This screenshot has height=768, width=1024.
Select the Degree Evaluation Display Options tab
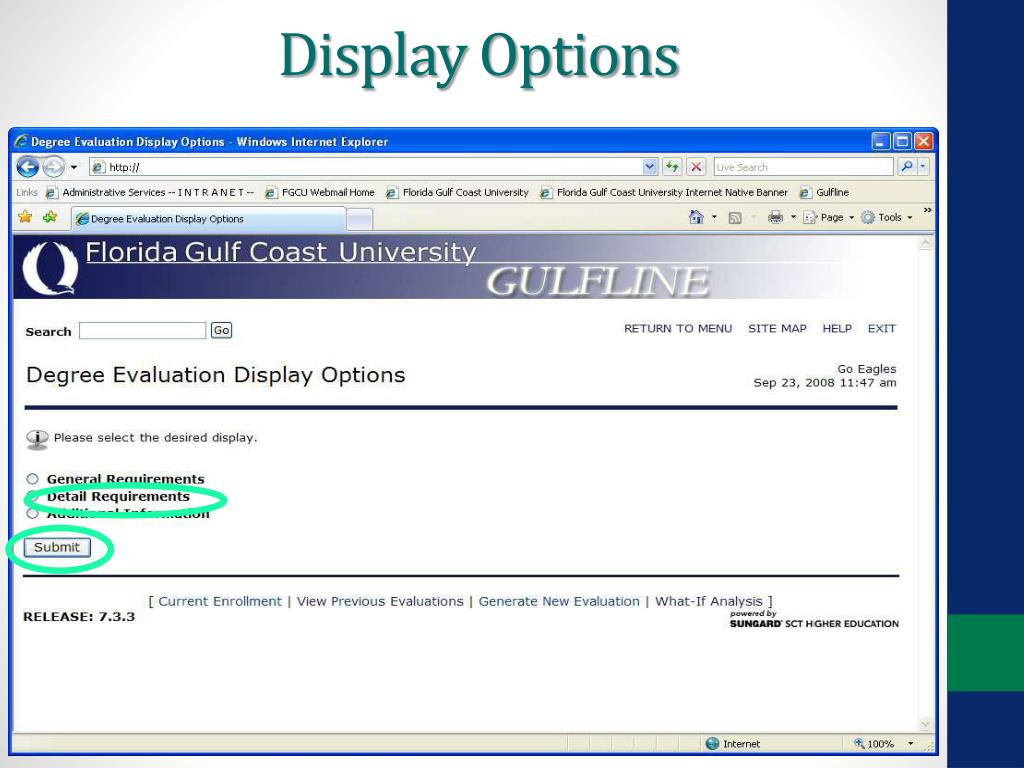(208, 219)
